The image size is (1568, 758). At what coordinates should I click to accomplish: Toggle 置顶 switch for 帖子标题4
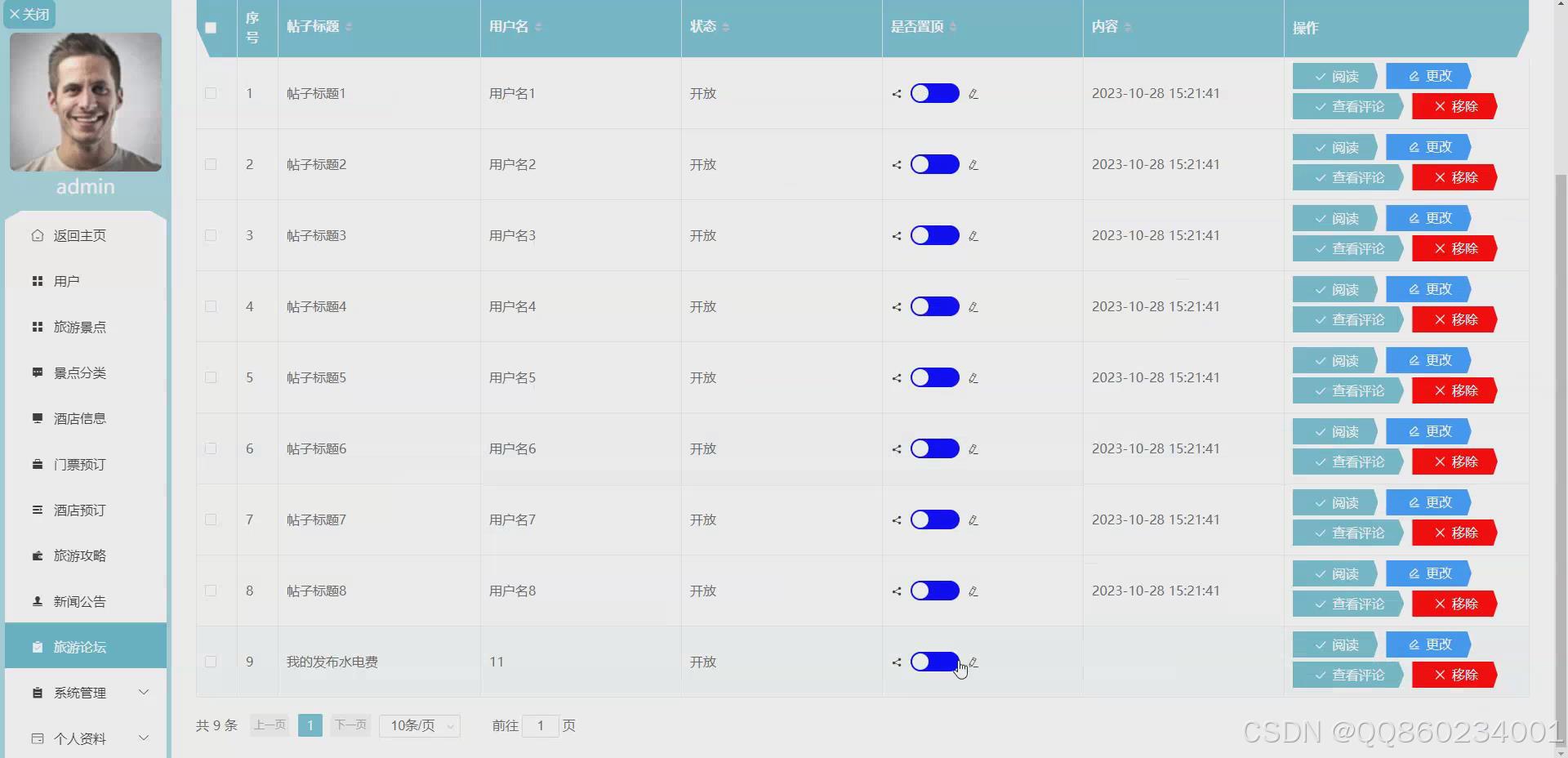(x=934, y=306)
